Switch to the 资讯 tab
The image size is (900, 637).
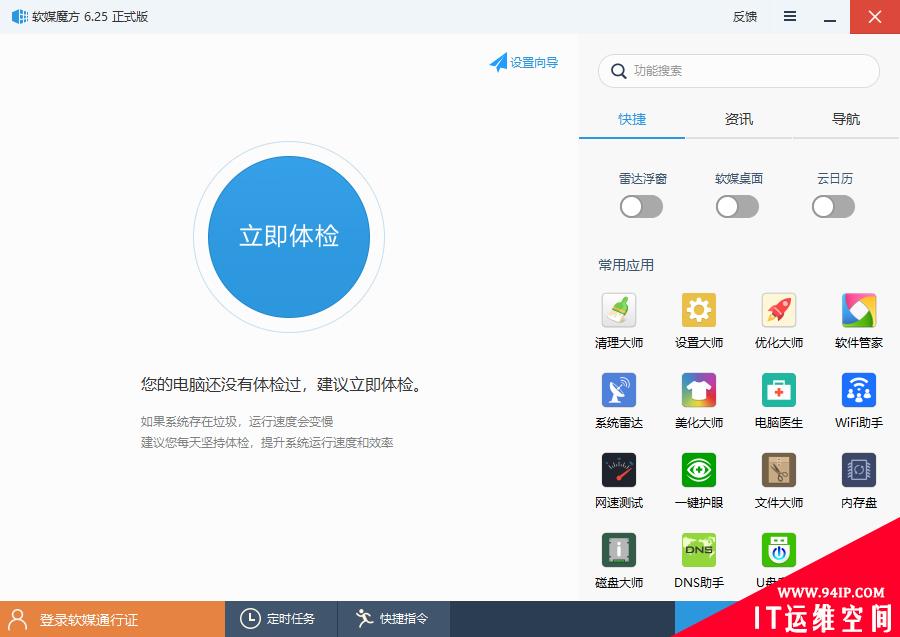(x=739, y=119)
